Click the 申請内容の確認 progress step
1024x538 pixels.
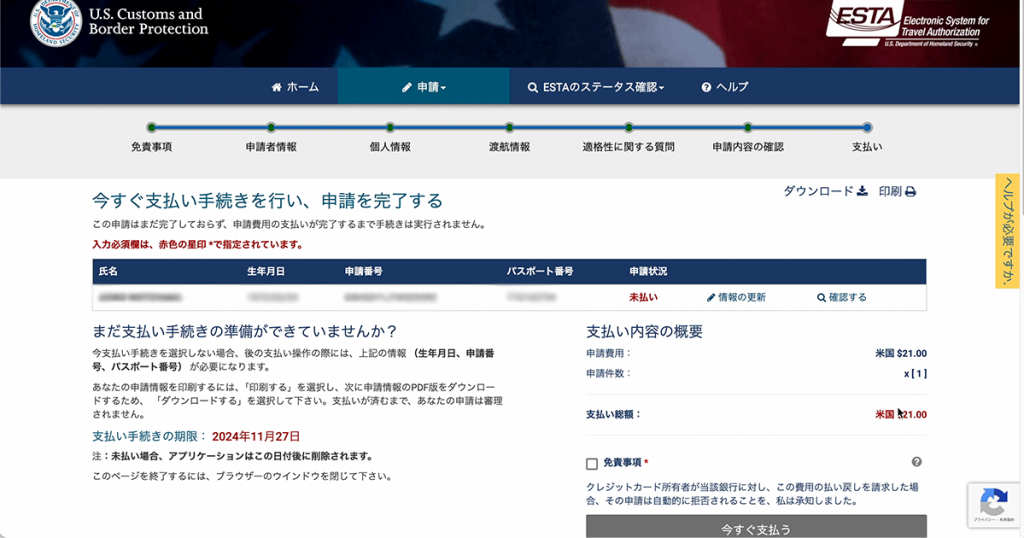tap(747, 128)
